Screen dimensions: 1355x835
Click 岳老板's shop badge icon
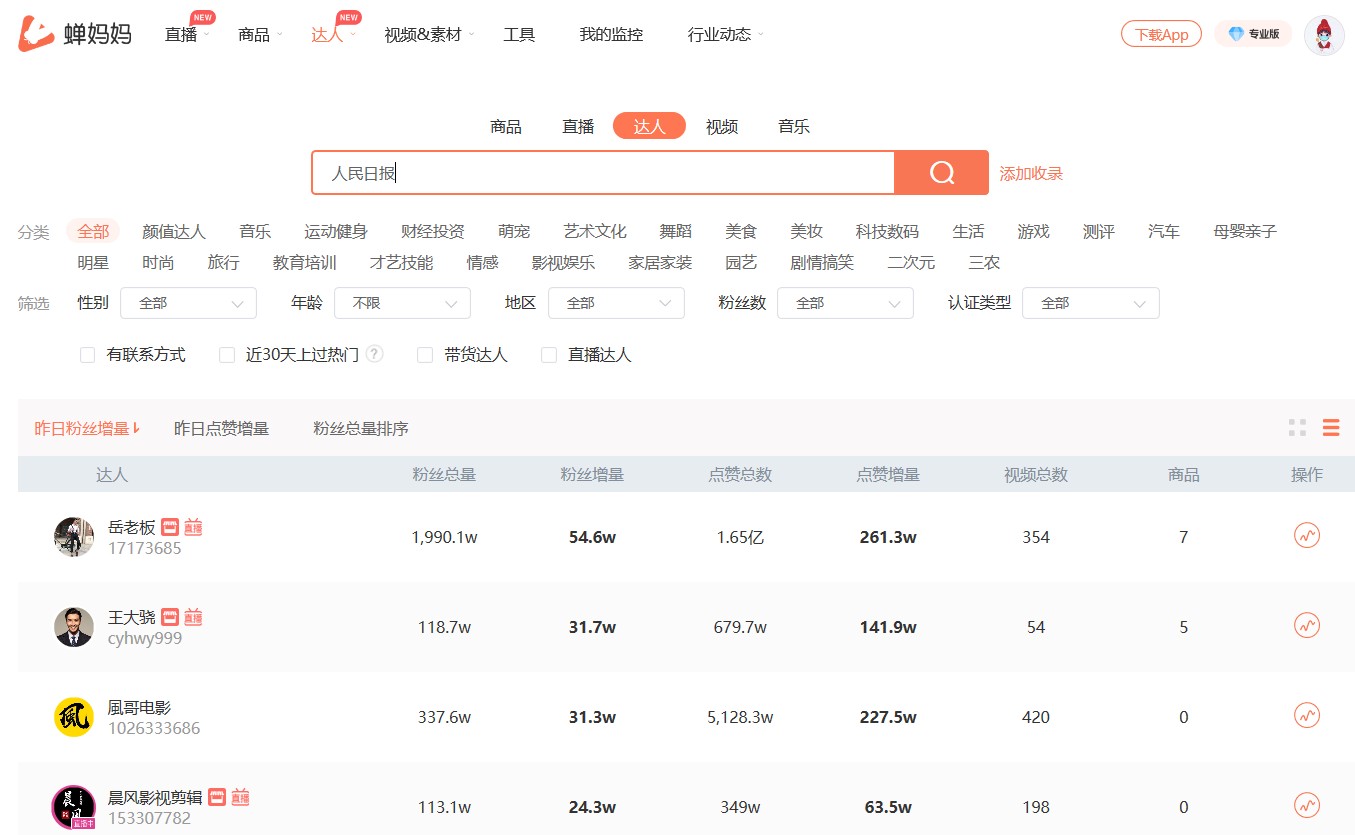(x=170, y=527)
